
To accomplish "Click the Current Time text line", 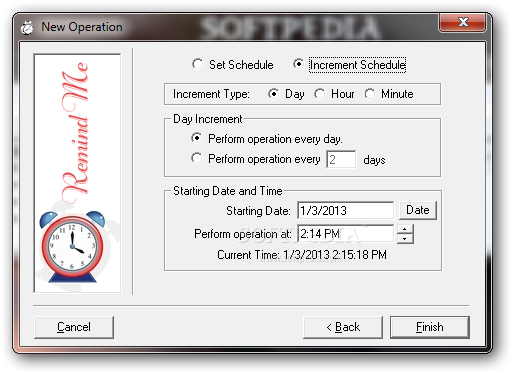I will (302, 255).
